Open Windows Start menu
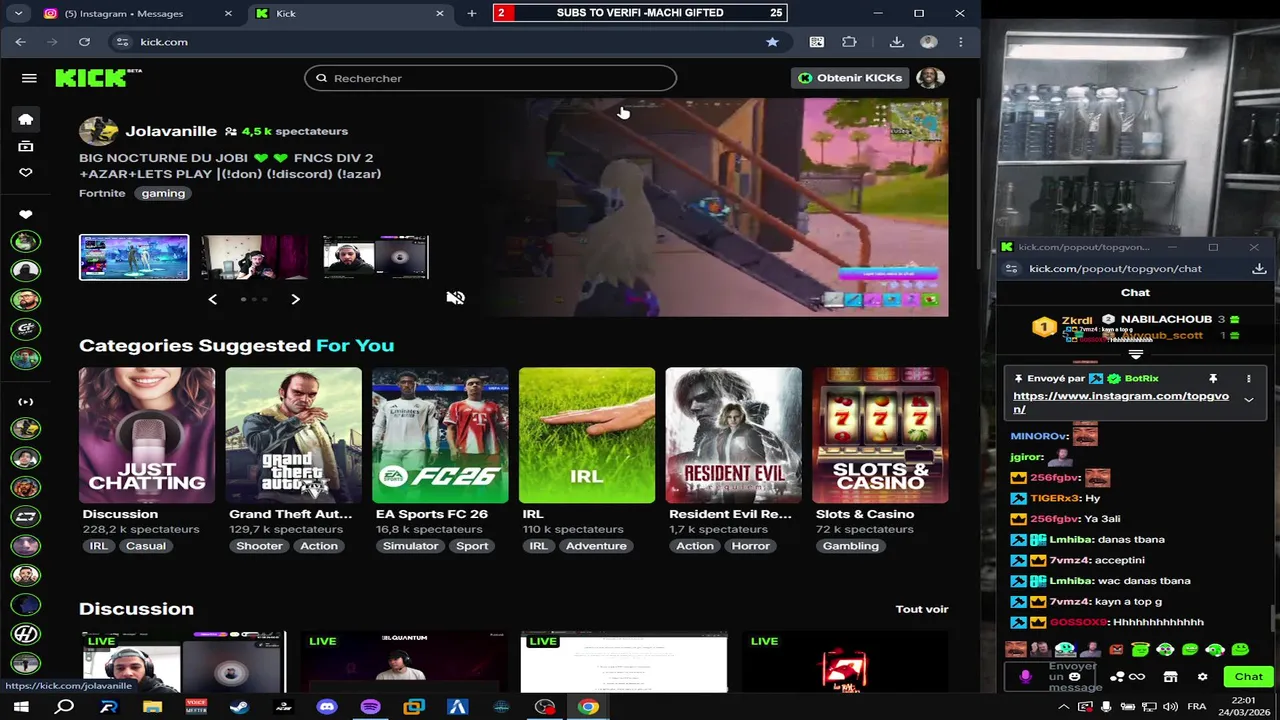 [20, 707]
